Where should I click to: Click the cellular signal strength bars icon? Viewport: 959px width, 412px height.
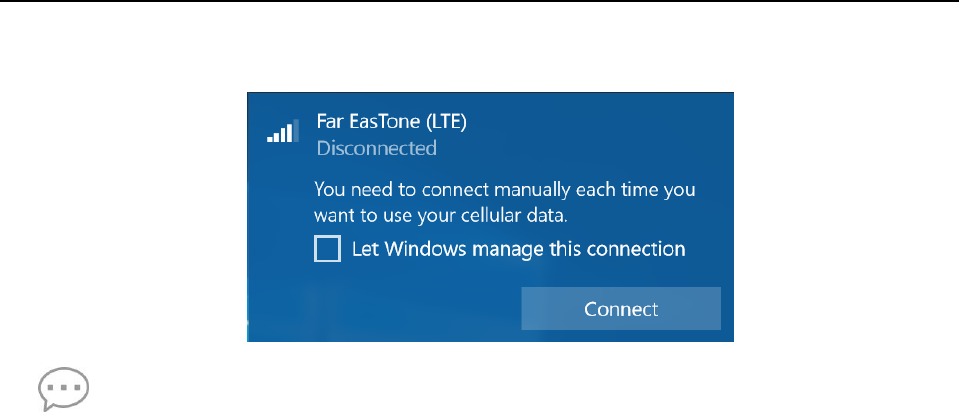283,131
